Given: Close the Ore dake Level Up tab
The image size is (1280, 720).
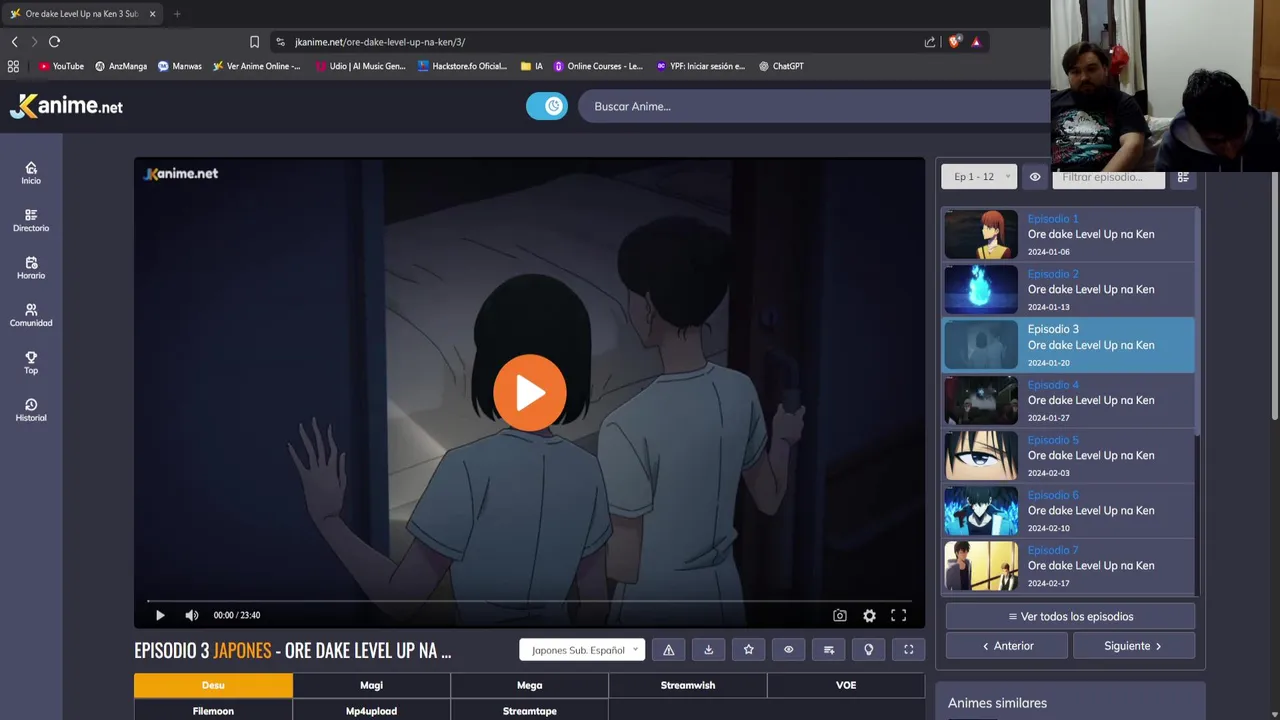Looking at the screenshot, I should click(153, 14).
